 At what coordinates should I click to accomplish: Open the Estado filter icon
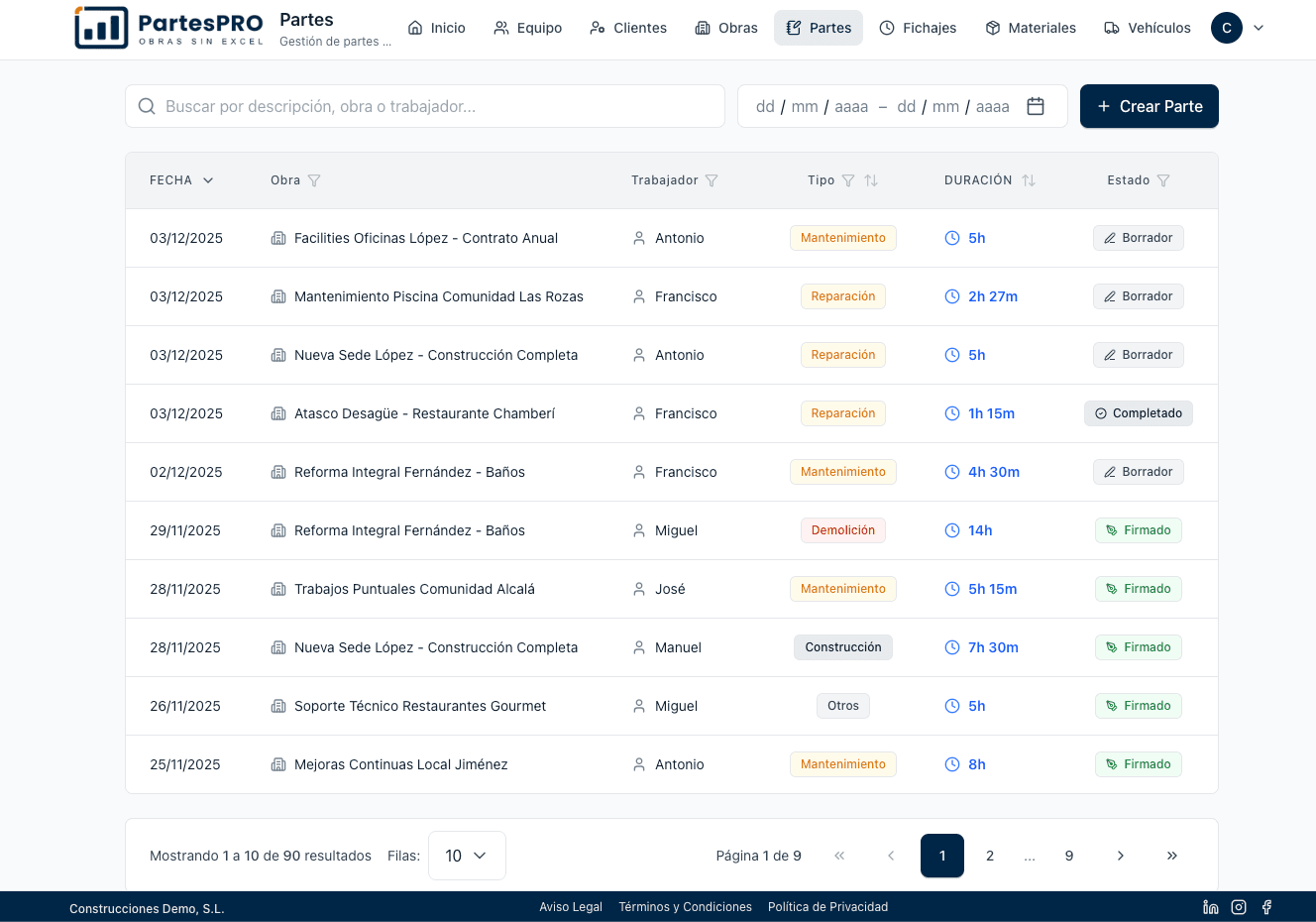pyautogui.click(x=1163, y=180)
